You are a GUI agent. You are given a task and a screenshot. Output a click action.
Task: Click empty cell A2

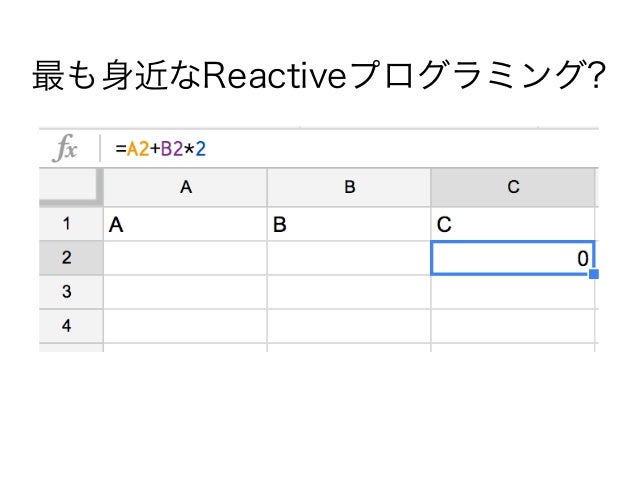click(x=186, y=258)
